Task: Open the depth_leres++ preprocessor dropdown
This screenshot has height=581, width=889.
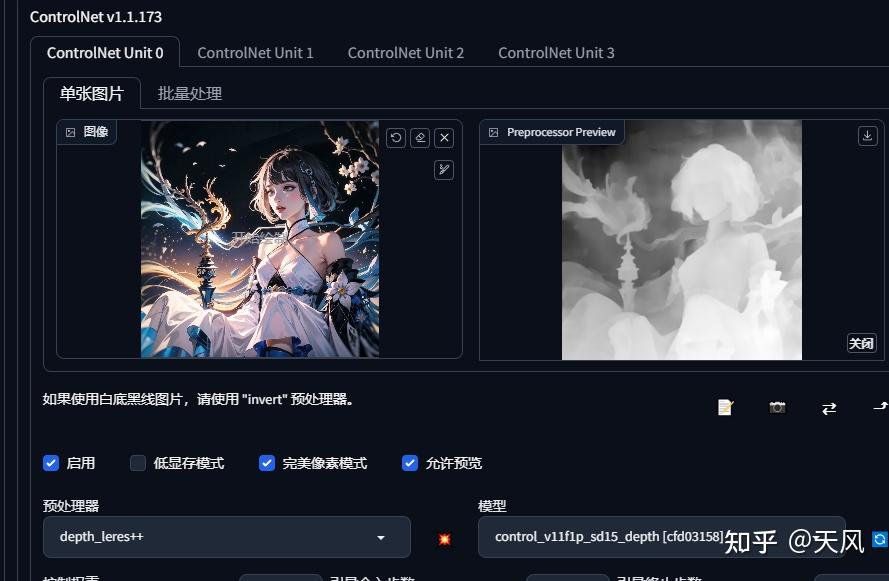Action: (x=226, y=537)
